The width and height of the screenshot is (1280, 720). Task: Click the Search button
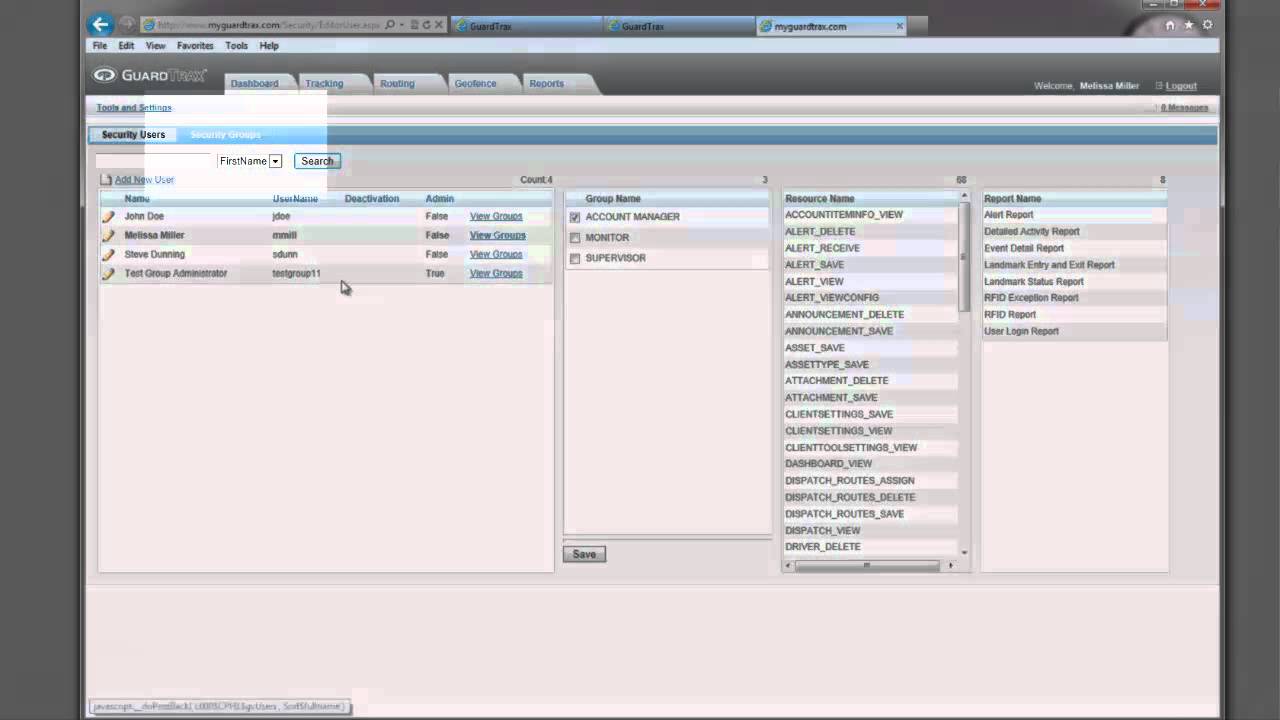click(317, 161)
